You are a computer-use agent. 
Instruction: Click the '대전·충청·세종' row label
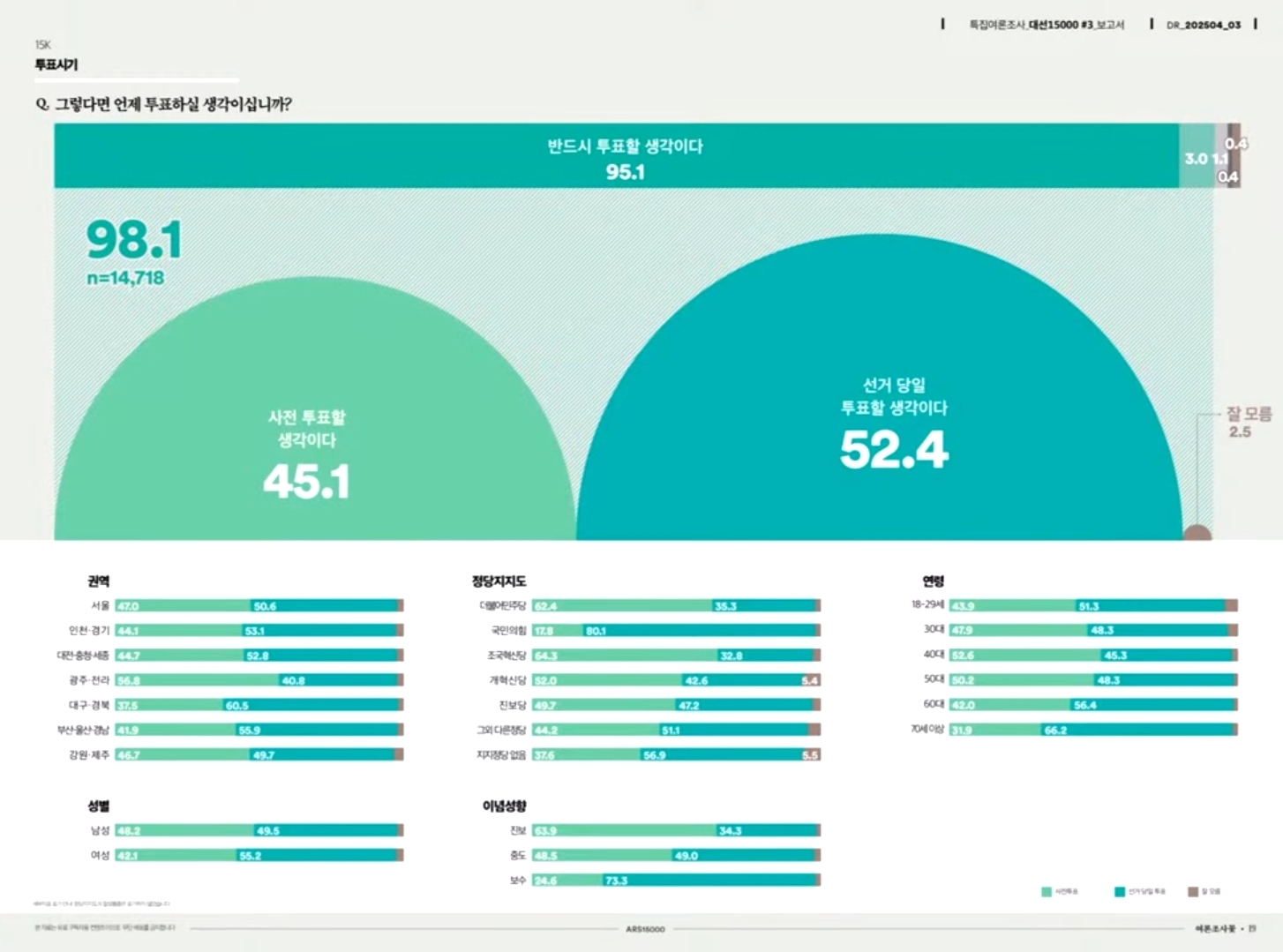(84, 656)
